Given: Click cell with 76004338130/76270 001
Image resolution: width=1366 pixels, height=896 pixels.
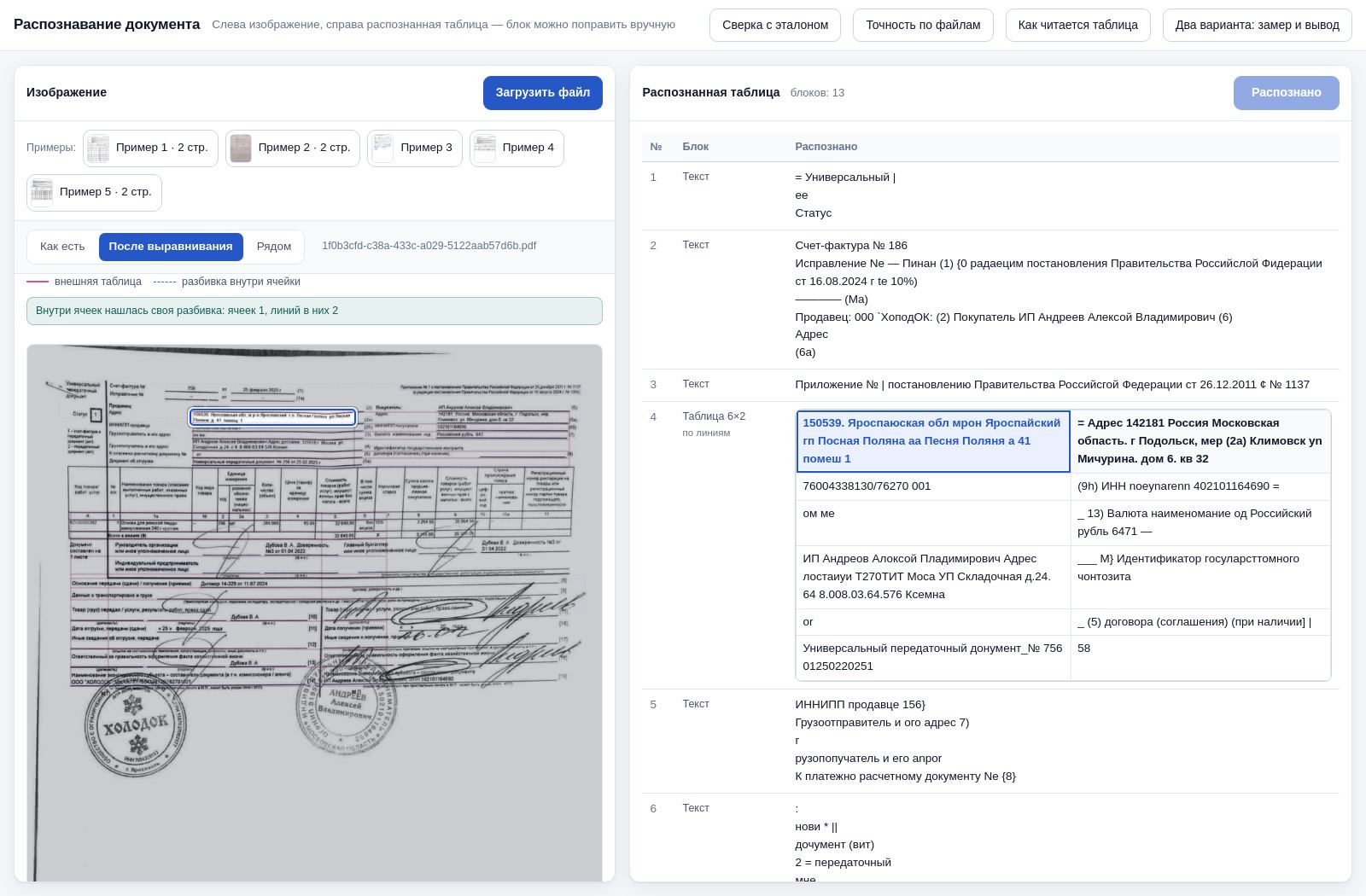Looking at the screenshot, I should [x=933, y=486].
